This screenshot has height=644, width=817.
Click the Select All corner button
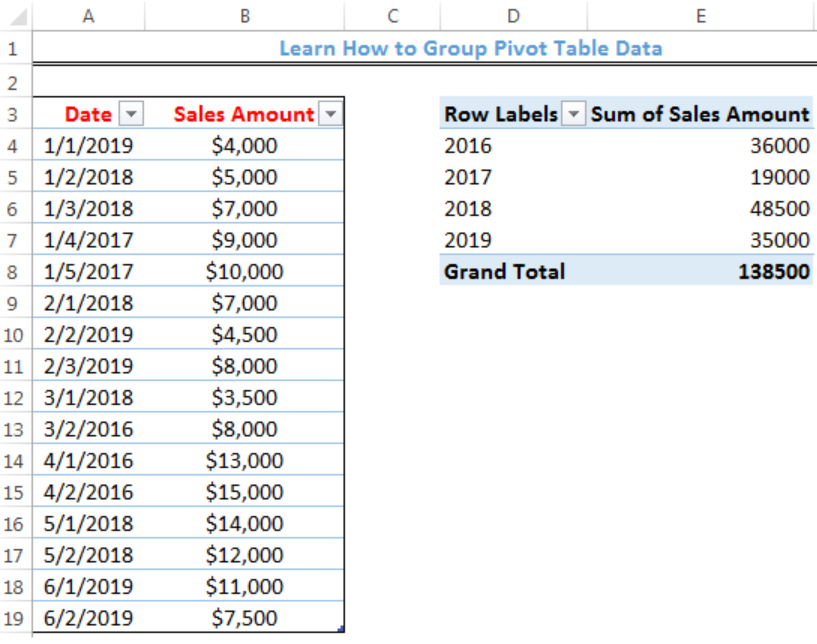pyautogui.click(x=14, y=15)
